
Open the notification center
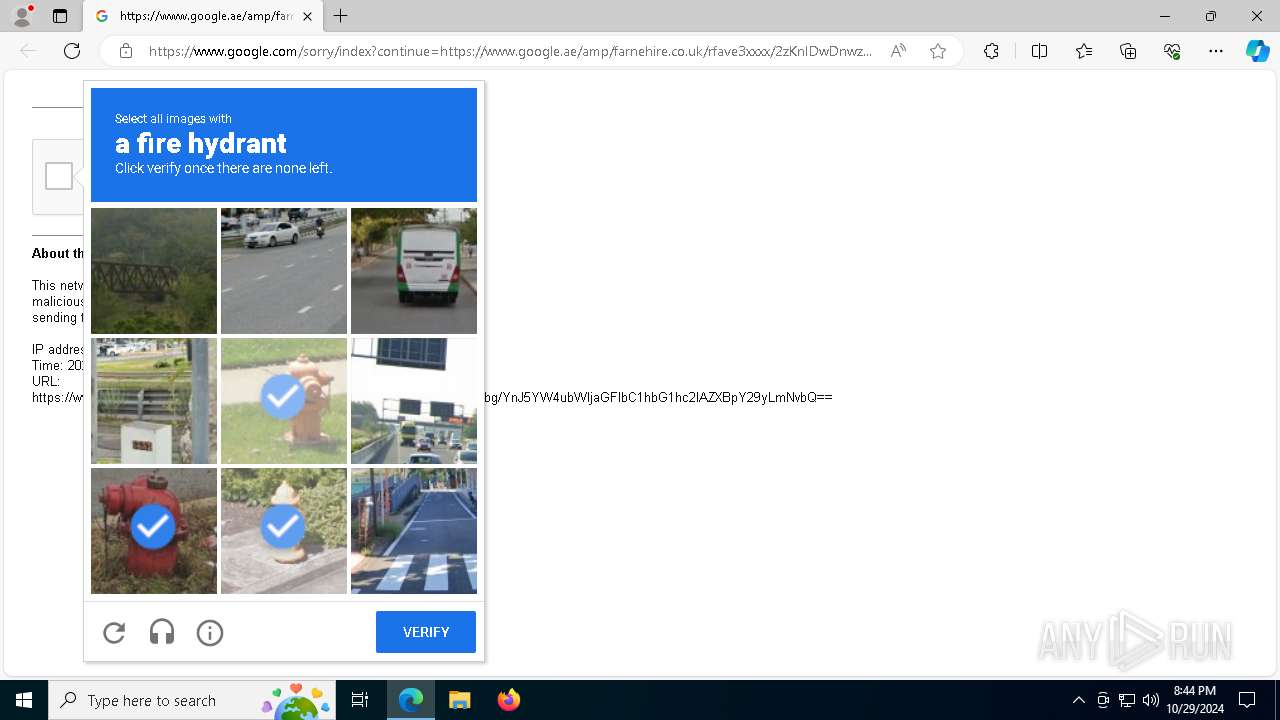(x=1247, y=700)
